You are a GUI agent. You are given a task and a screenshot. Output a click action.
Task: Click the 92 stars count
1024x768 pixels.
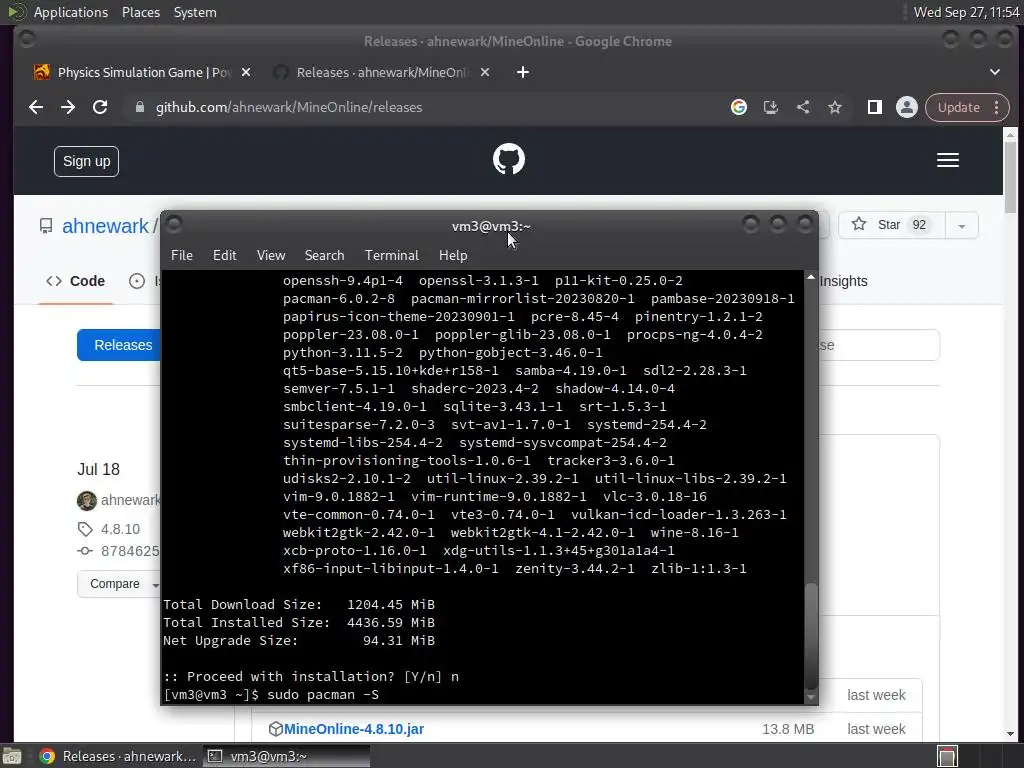click(919, 225)
